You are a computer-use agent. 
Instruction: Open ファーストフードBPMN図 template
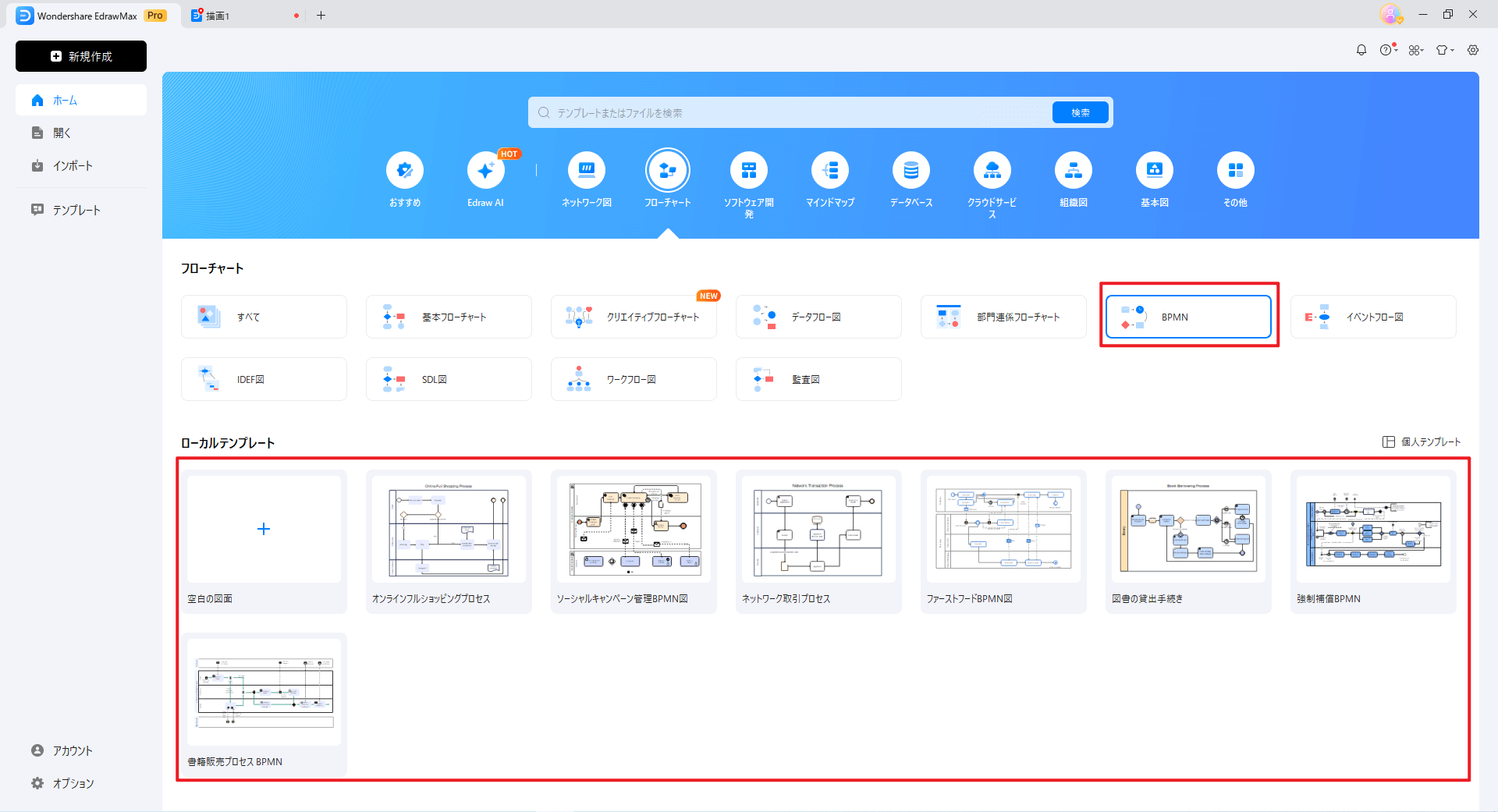(x=1003, y=541)
